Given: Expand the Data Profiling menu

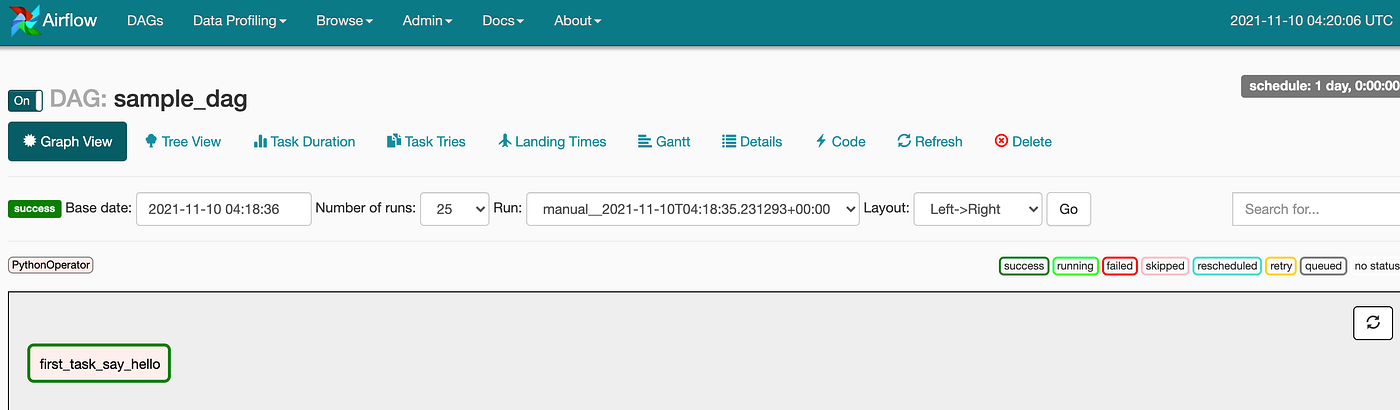Looking at the screenshot, I should click(239, 20).
